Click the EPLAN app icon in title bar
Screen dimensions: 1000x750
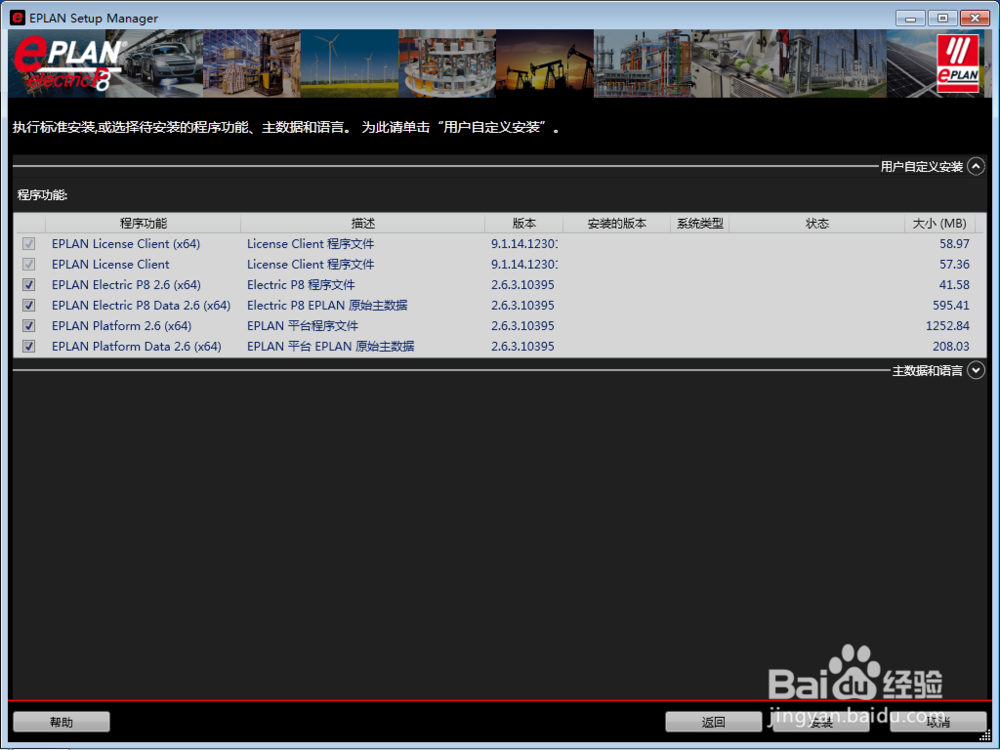point(18,18)
